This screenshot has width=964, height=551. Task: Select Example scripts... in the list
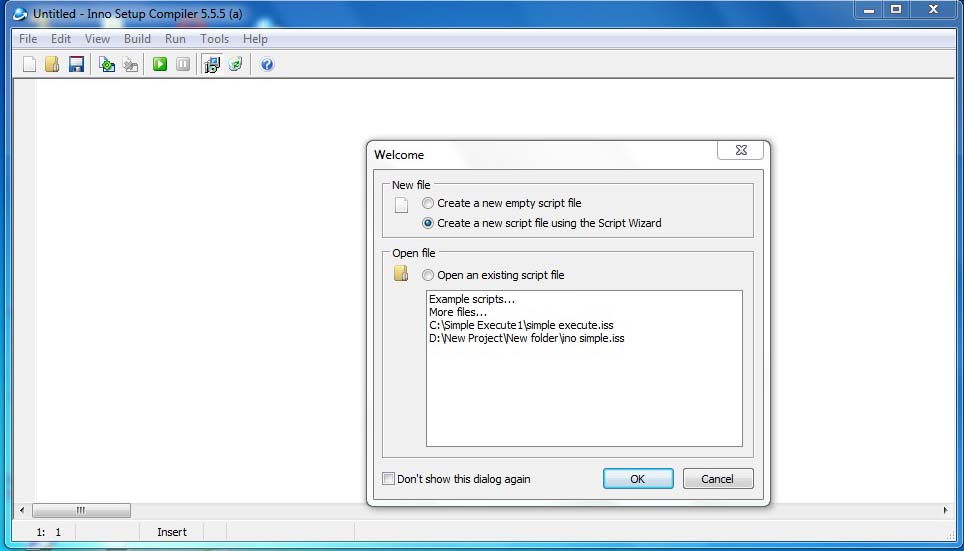tap(472, 299)
